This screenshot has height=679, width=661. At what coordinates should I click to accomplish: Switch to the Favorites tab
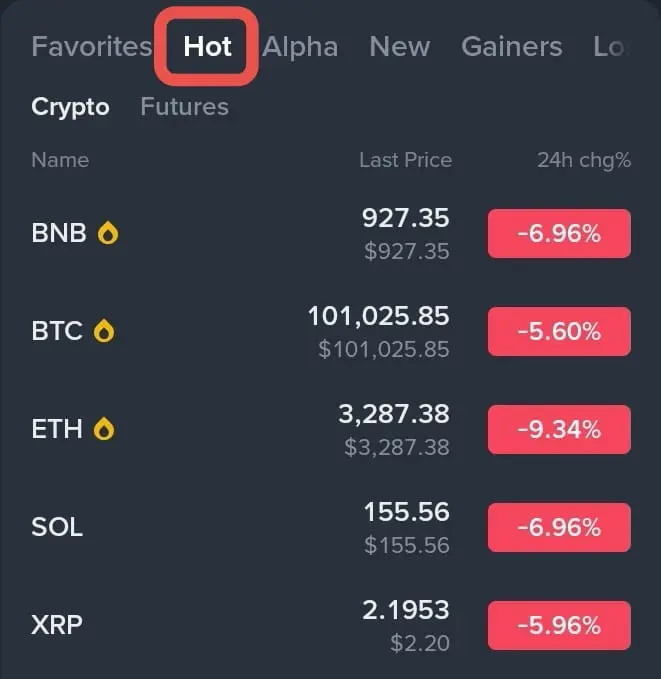tap(91, 47)
